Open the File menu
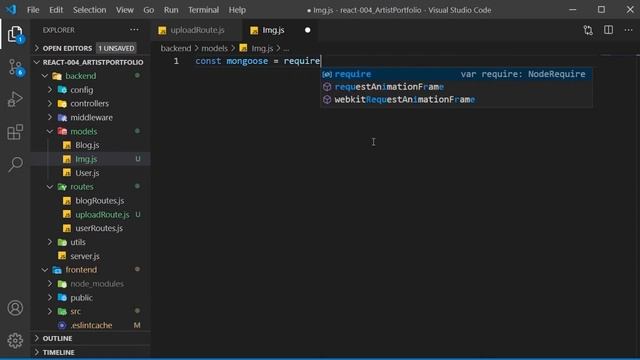Image resolution: width=640 pixels, height=360 pixels. pyautogui.click(x=33, y=10)
